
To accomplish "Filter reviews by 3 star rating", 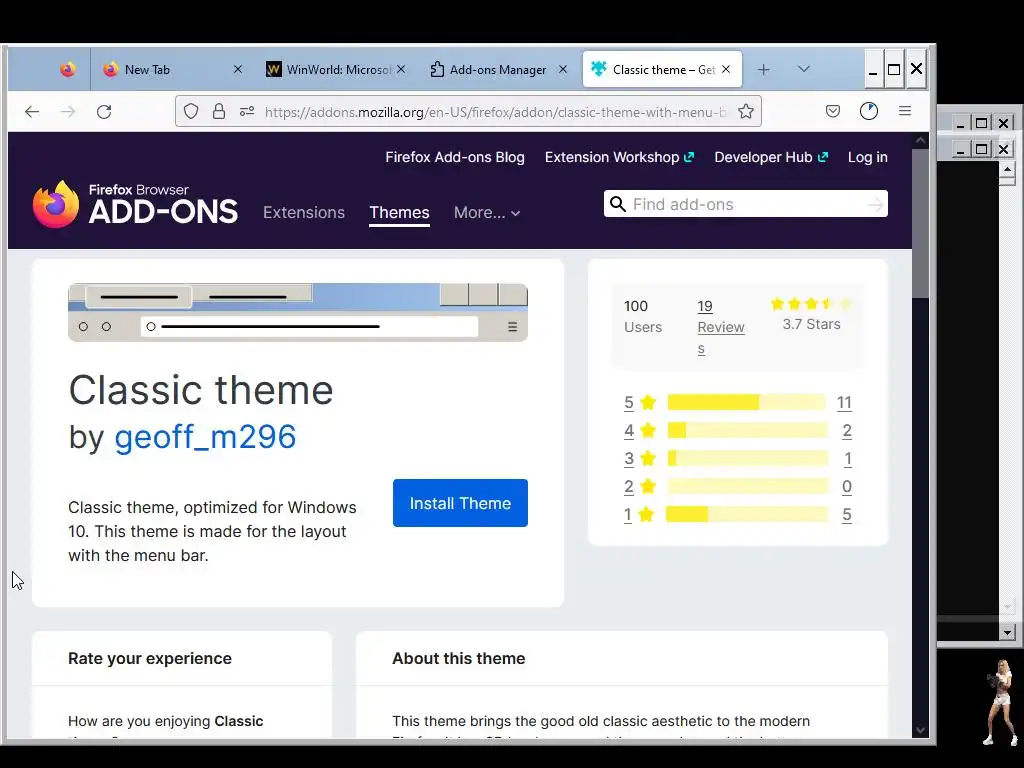I will (640, 458).
